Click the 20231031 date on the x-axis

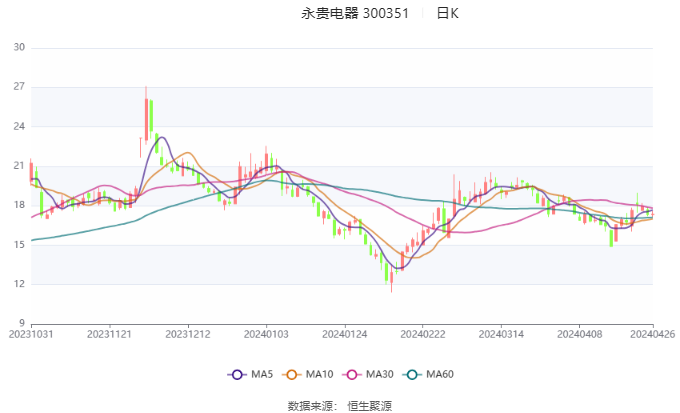point(32,334)
